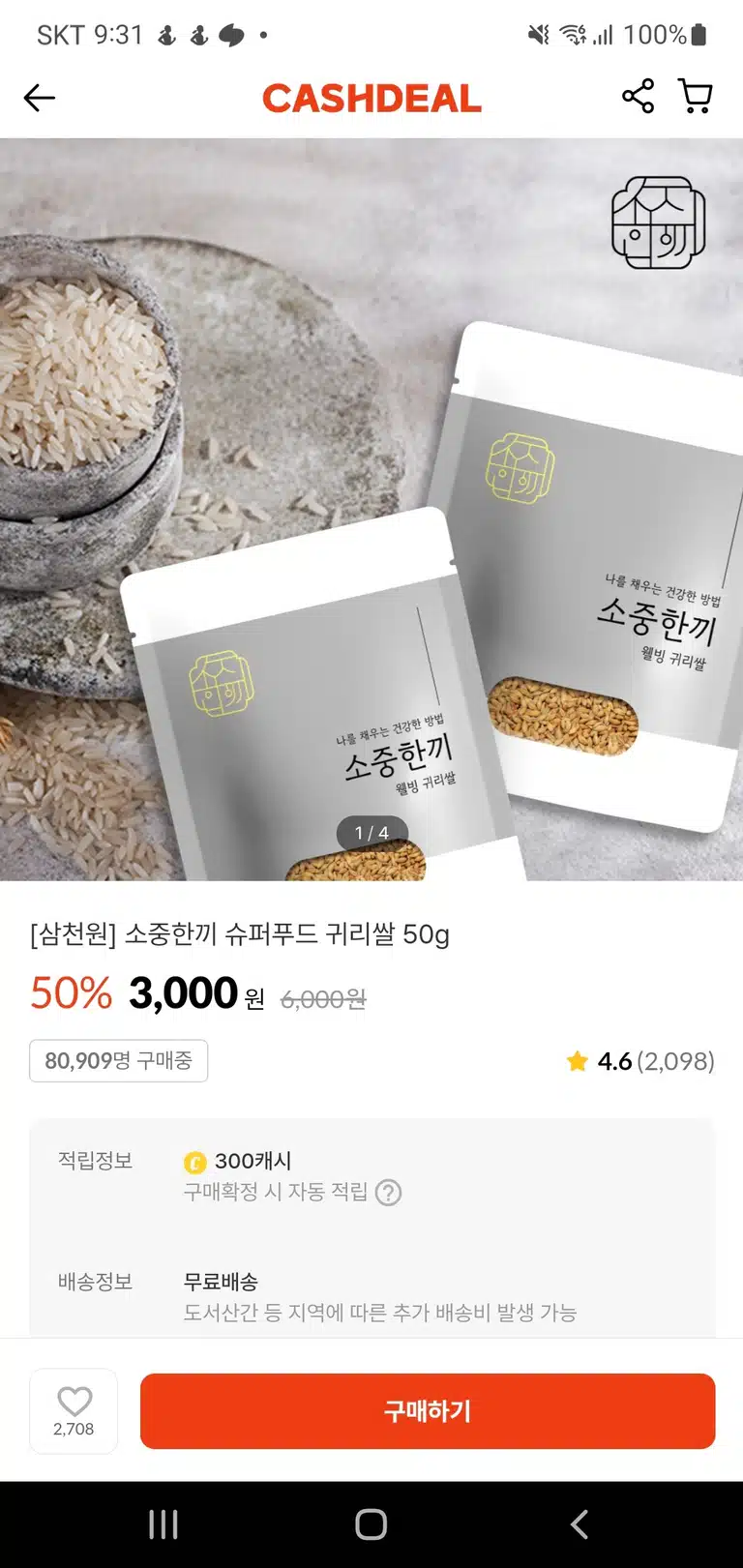Open the main product image
The width and height of the screenshot is (743, 1568).
(371, 510)
